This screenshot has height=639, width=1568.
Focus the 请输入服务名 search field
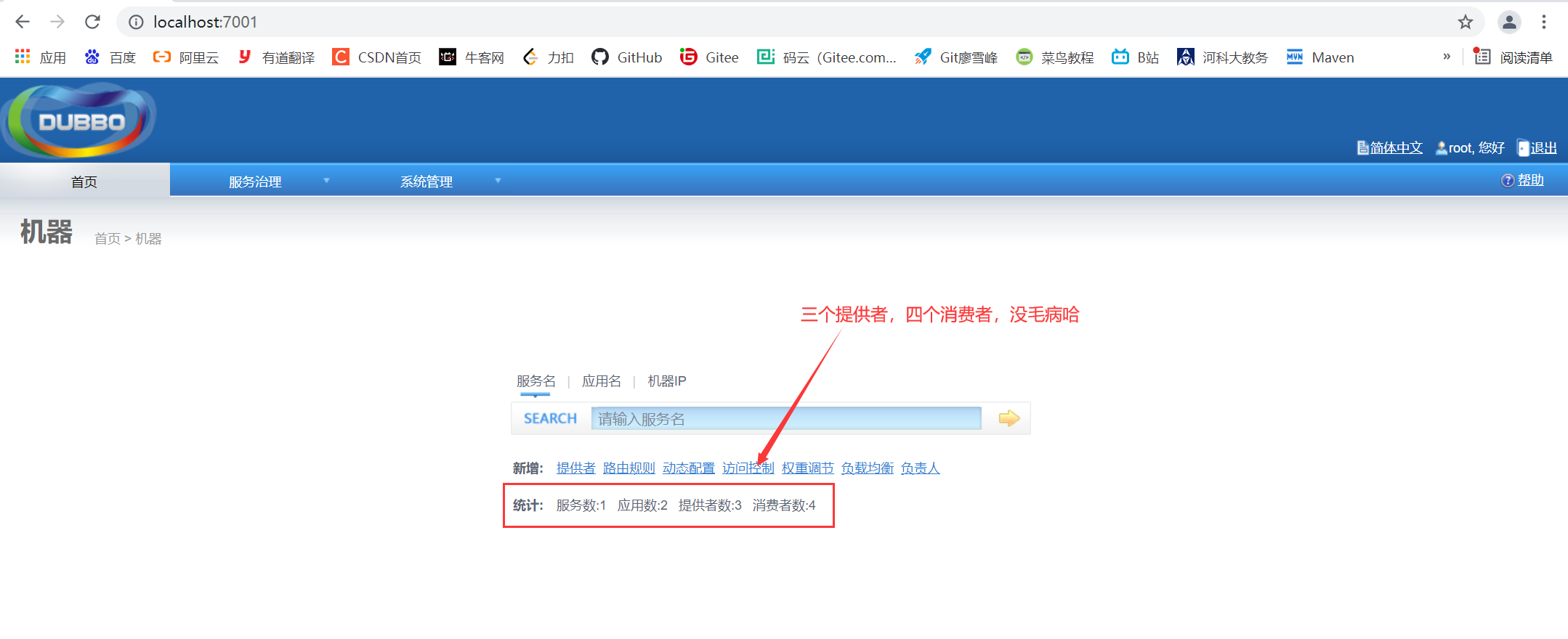coord(786,418)
